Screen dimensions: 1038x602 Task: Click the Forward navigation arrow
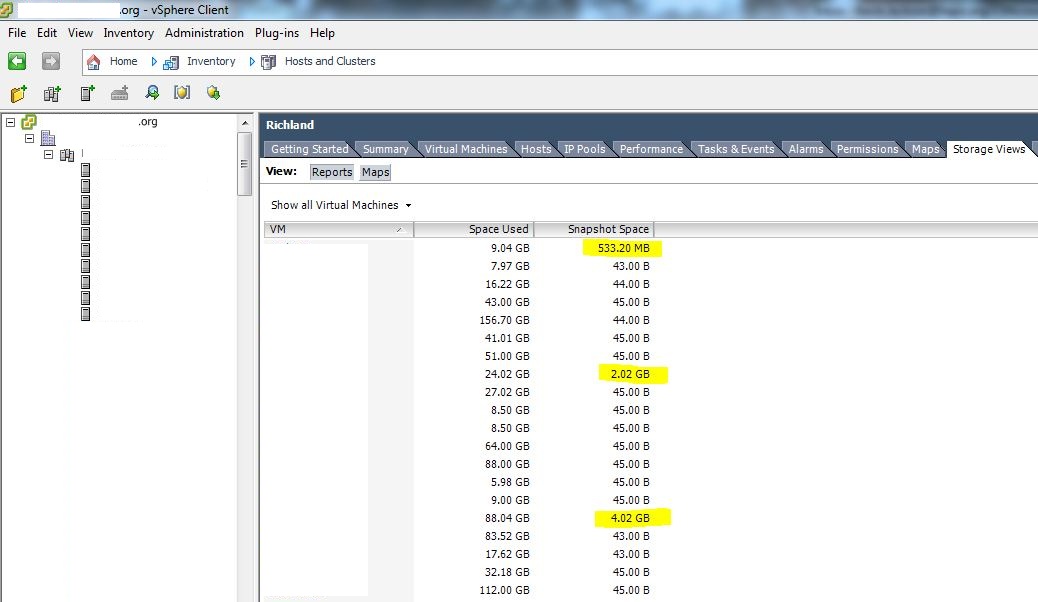tap(48, 61)
